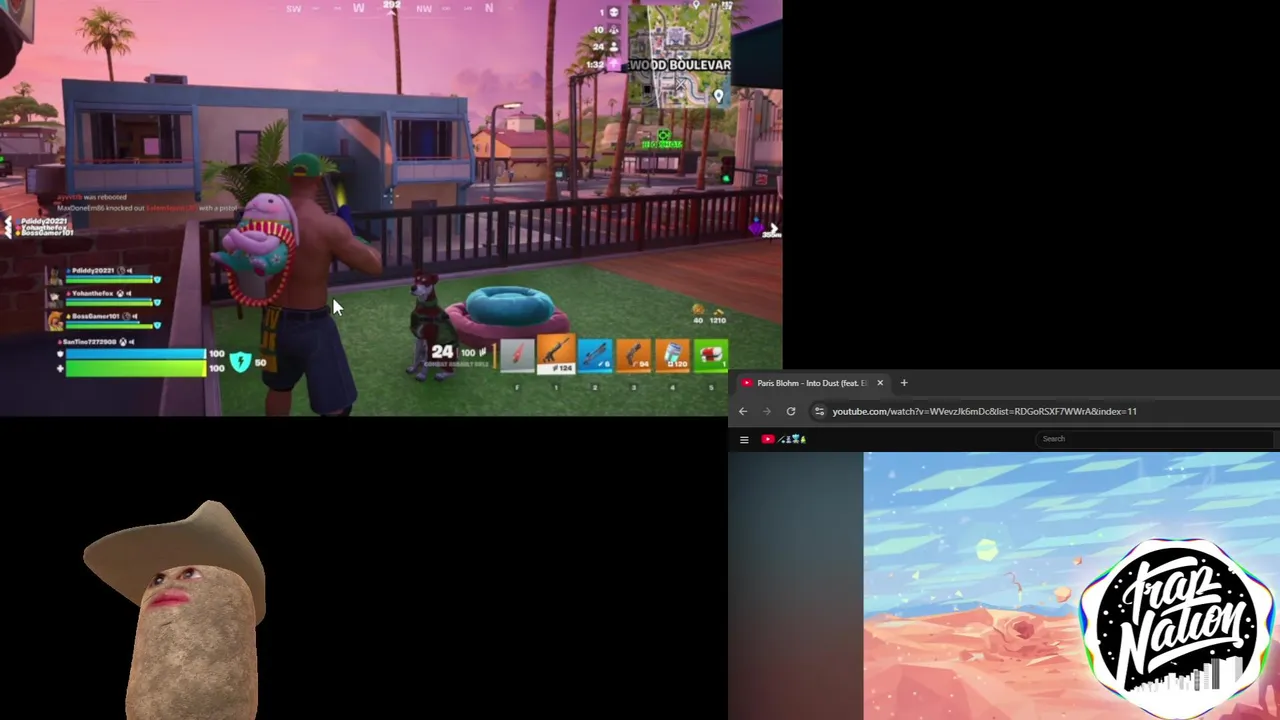Image resolution: width=1280 pixels, height=720 pixels.
Task: Click the 'knocked out' kill feed message
Action: point(148,208)
